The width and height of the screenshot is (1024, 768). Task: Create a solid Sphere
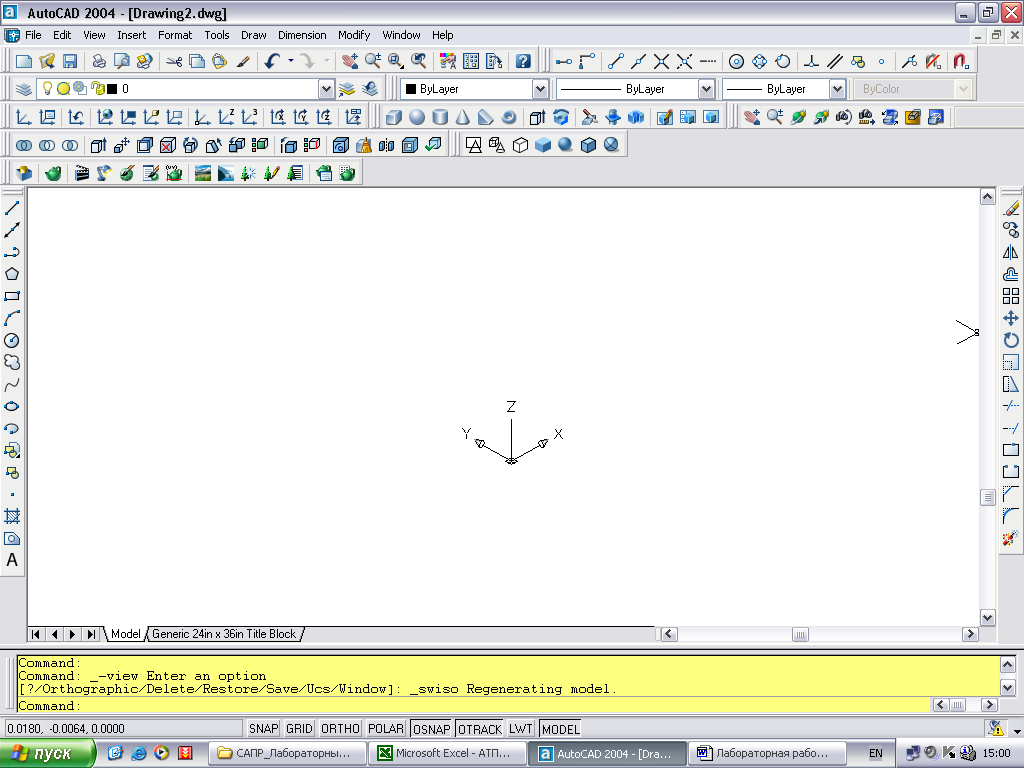[417, 118]
